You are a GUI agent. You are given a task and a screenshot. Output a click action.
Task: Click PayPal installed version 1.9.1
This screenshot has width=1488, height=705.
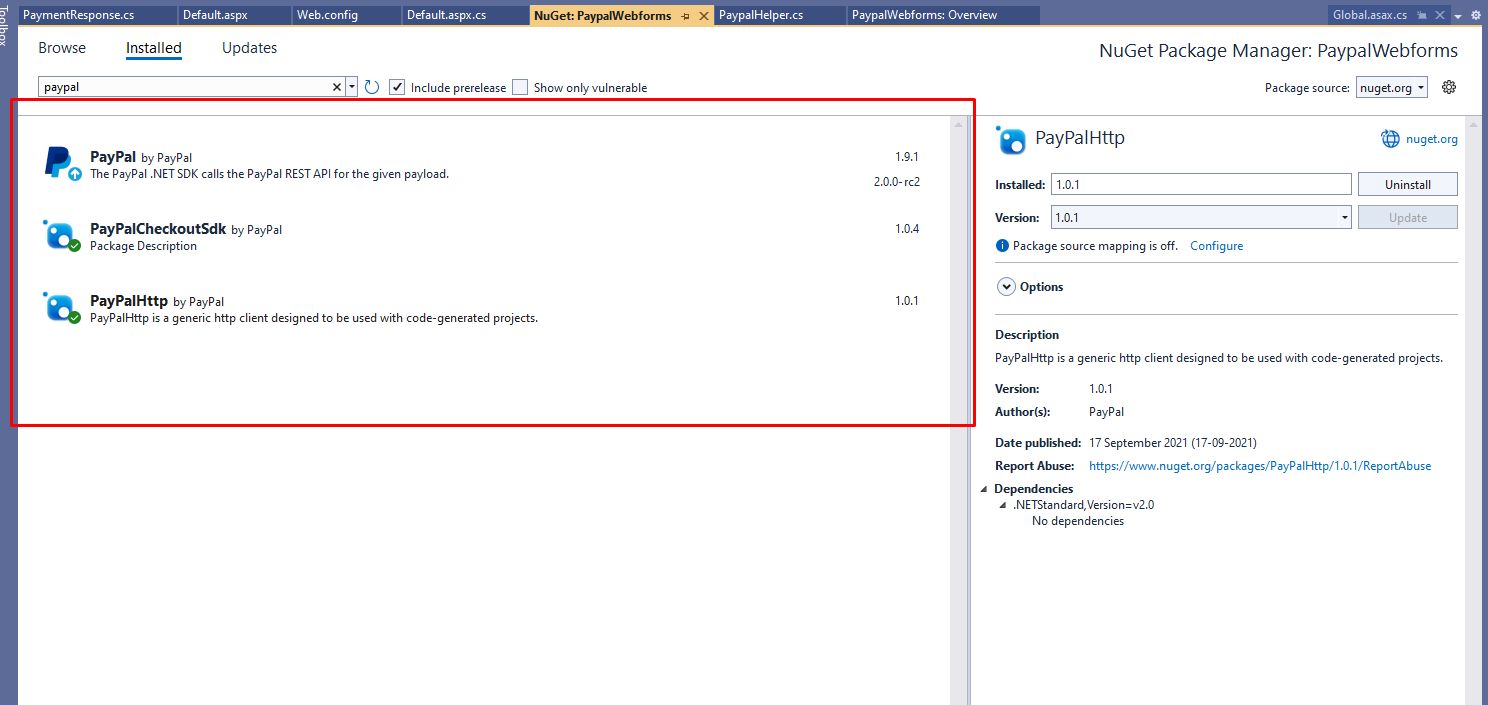[906, 157]
